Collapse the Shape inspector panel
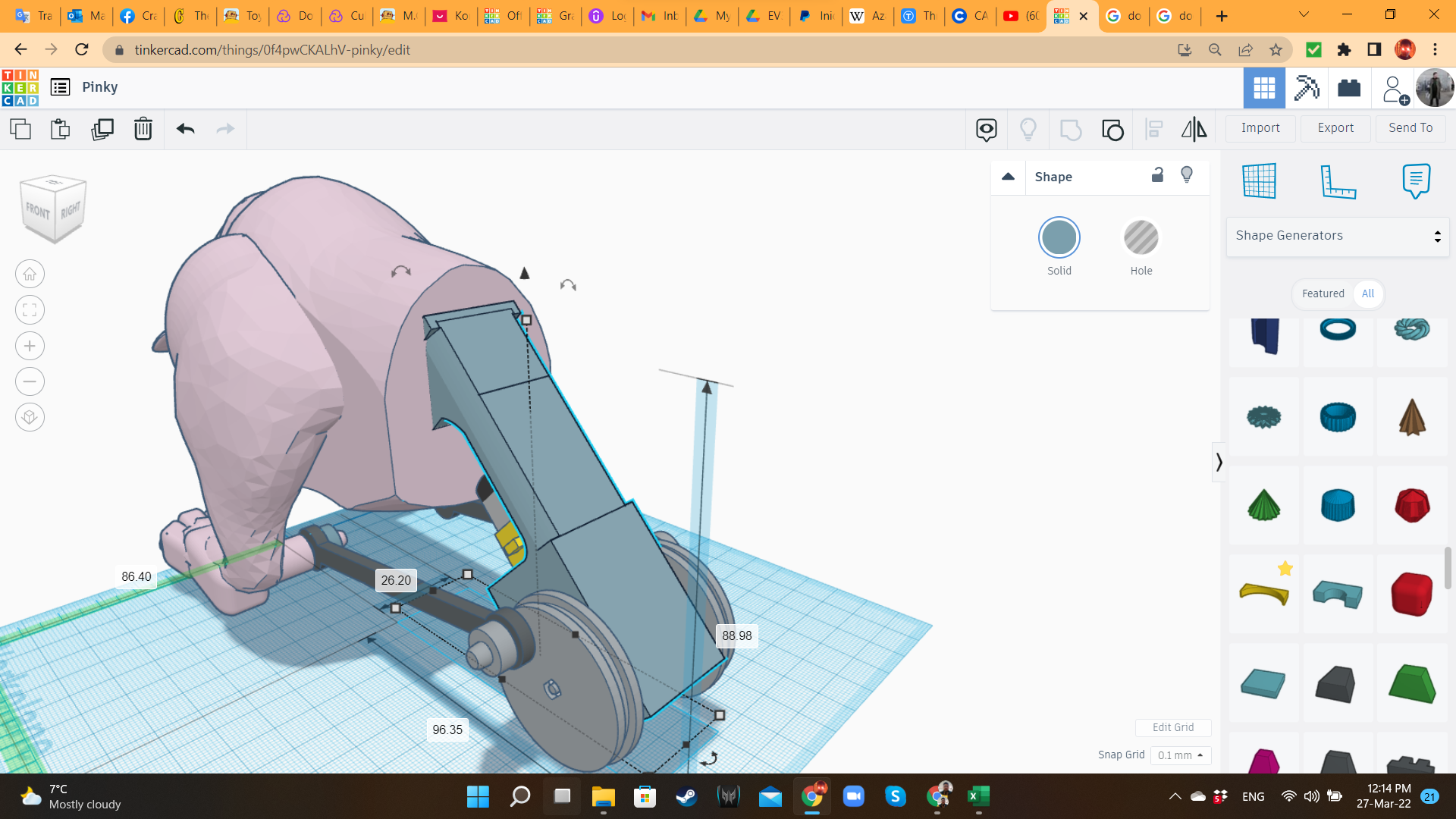The image size is (1456, 819). click(x=1008, y=177)
